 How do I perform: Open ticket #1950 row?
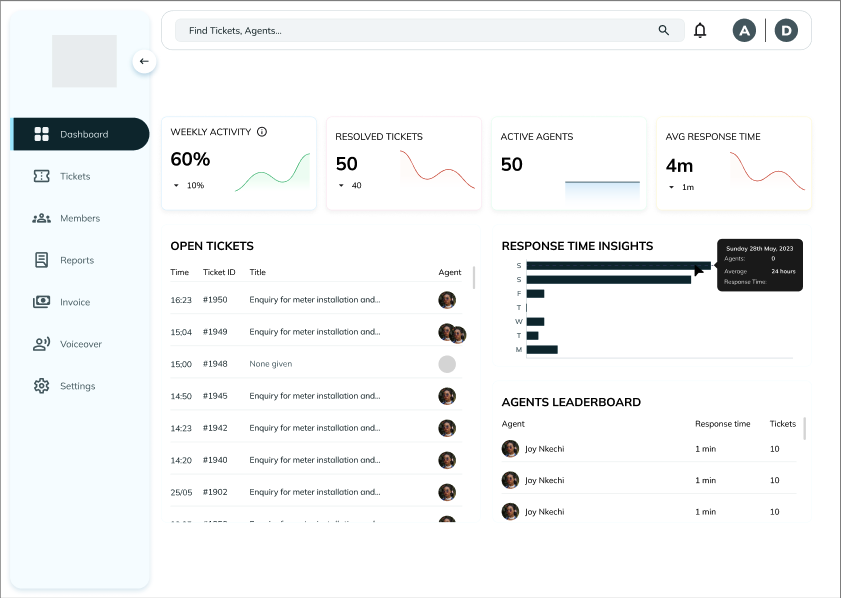coord(312,299)
